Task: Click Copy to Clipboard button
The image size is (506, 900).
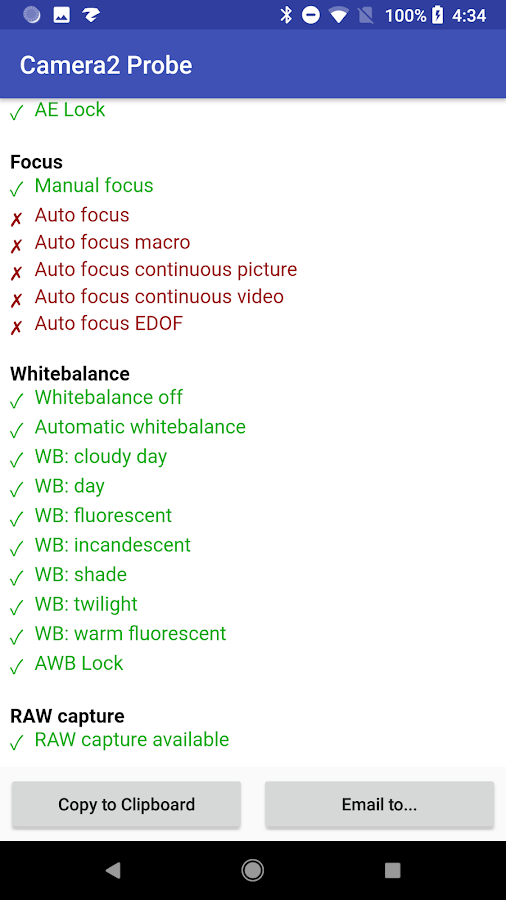Action: [x=126, y=804]
